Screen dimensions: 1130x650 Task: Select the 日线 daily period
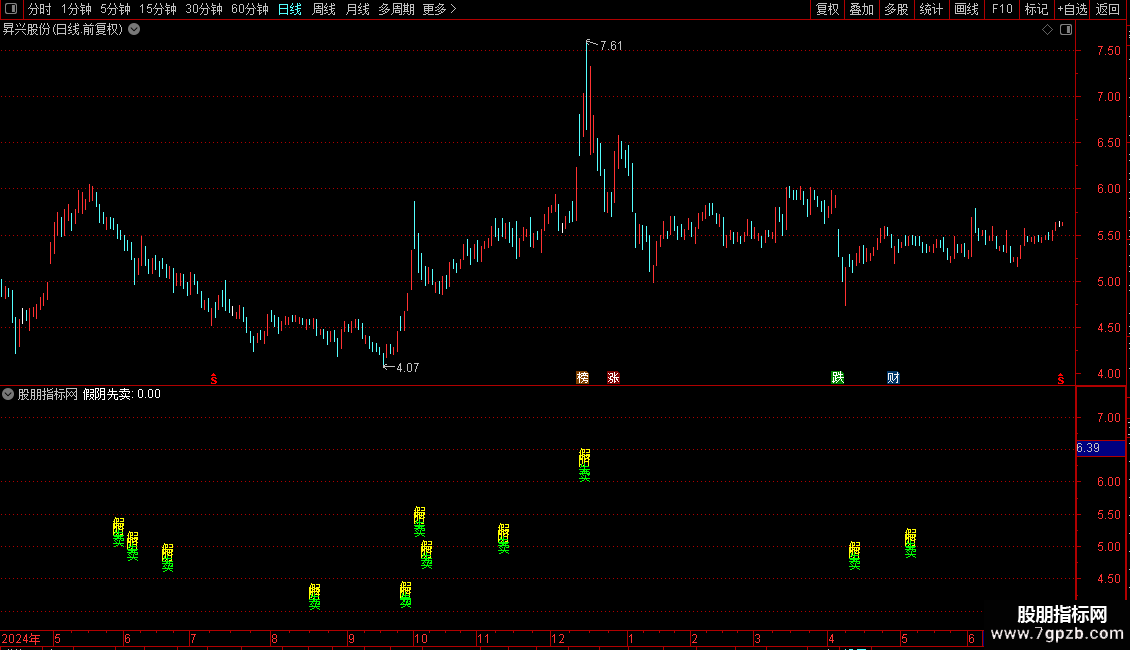pos(290,9)
